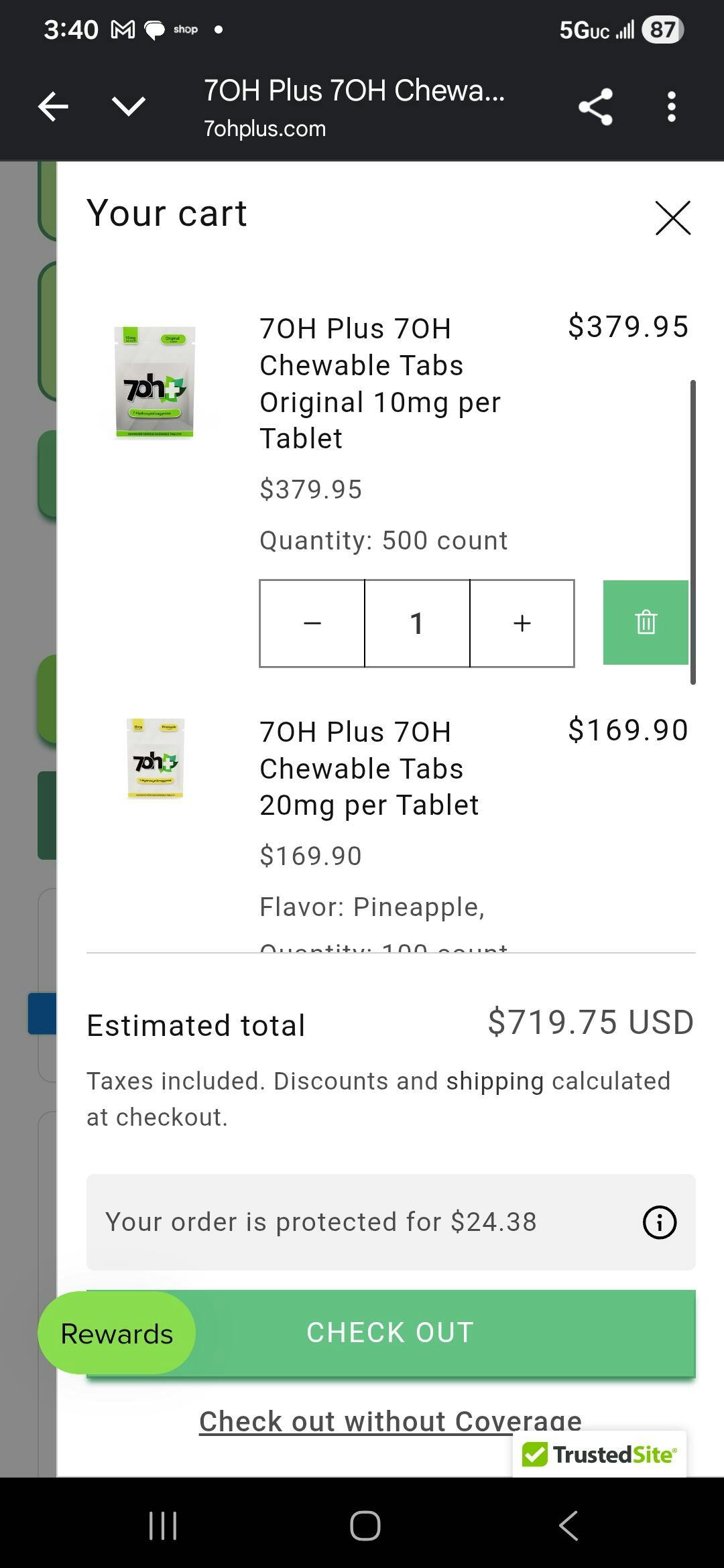
Task: Open the Original 10mg product thumbnail
Action: click(155, 383)
